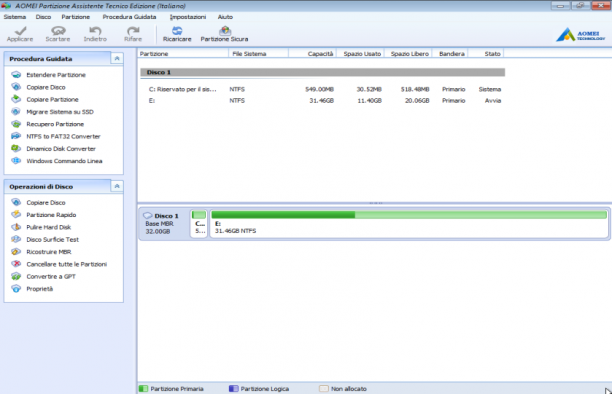
Task: Click the blue Partizione Logica legend swatch
Action: [x=233, y=389]
